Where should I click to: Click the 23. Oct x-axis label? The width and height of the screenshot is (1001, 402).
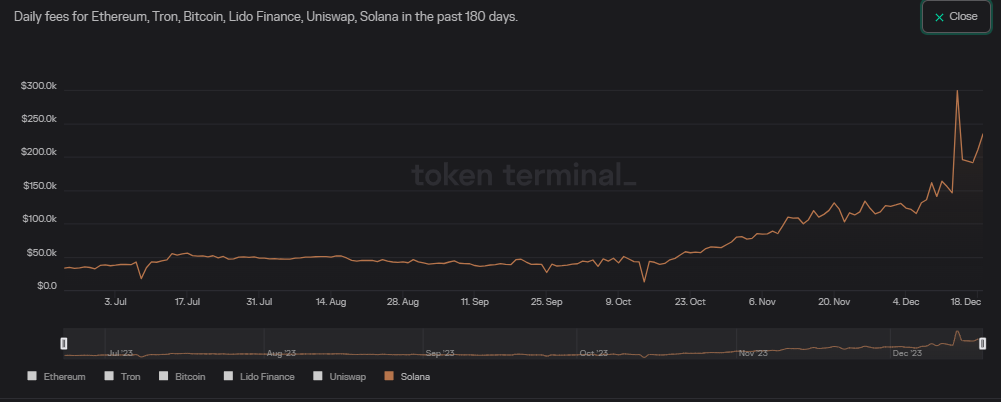point(690,302)
